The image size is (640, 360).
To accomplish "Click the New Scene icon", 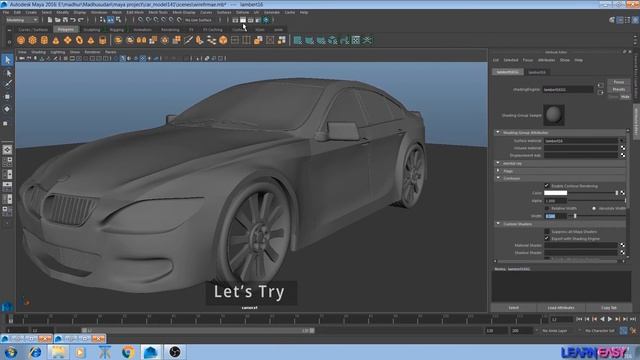I will [x=50, y=20].
